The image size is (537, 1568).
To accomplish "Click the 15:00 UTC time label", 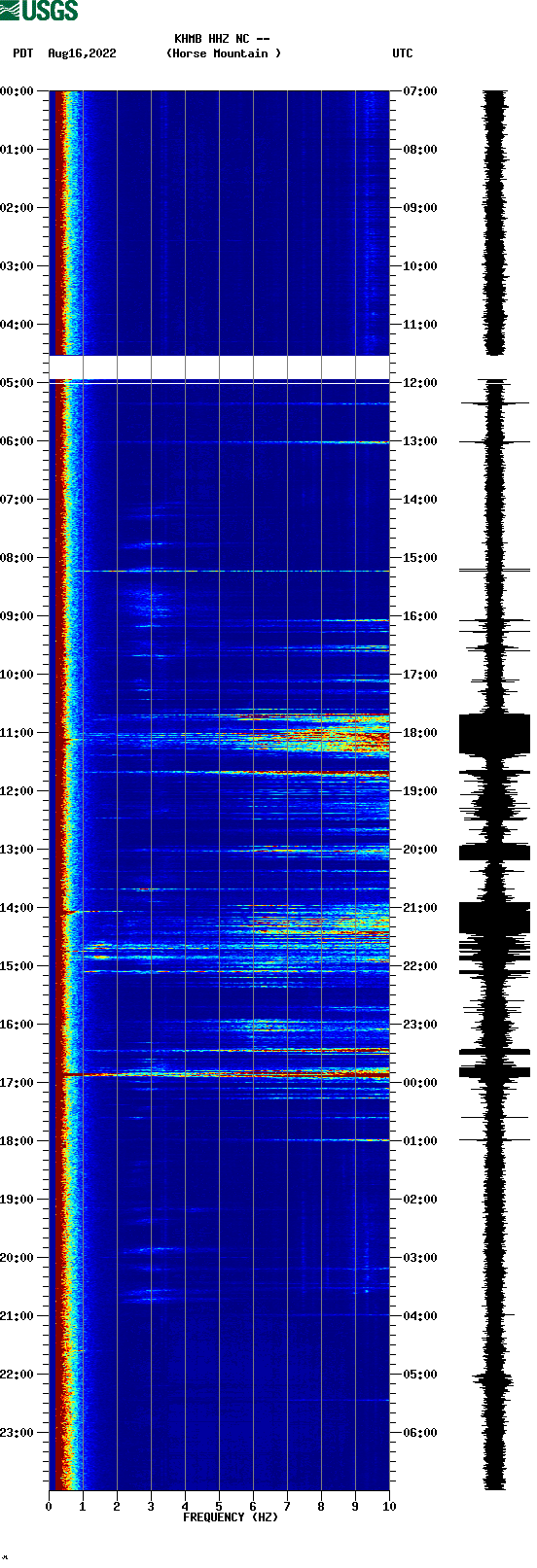I will coord(420,558).
